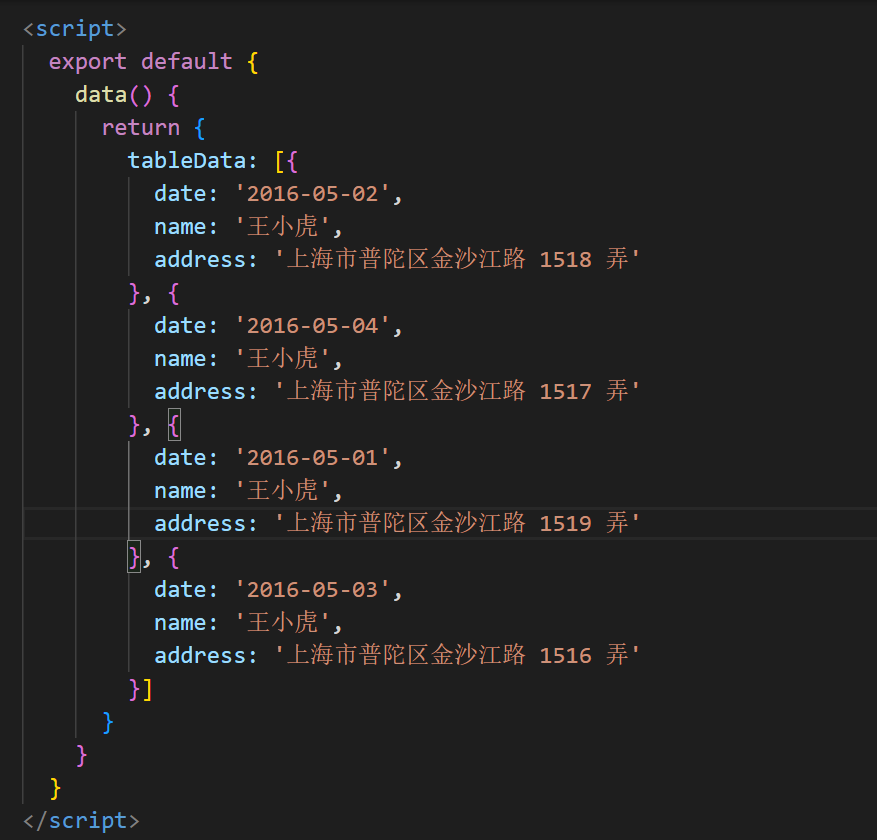
Task: Click the 'name' key below date 2016-05-03
Action: tap(180, 623)
